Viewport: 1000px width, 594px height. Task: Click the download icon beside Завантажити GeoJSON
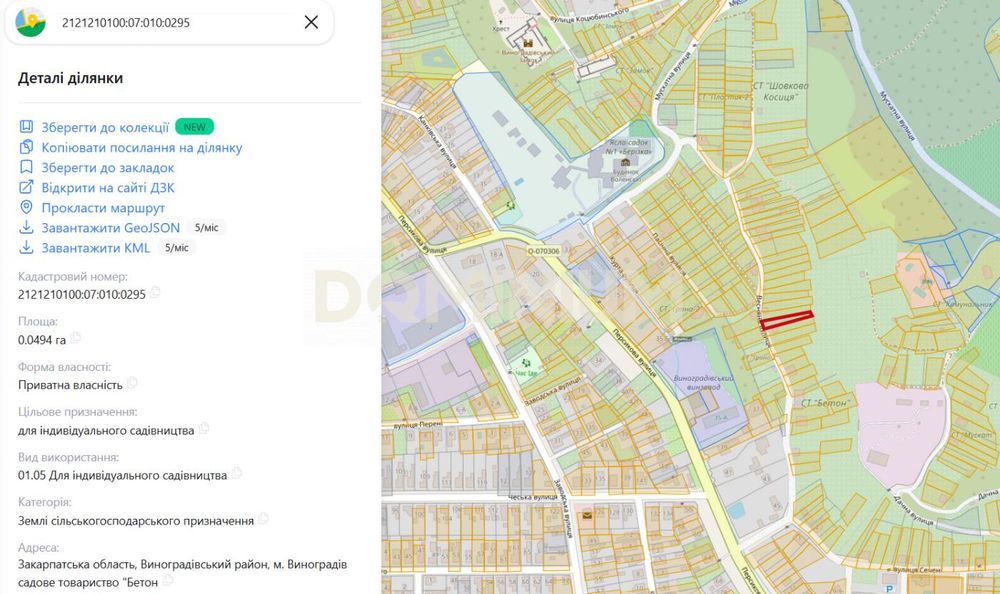tap(26, 227)
